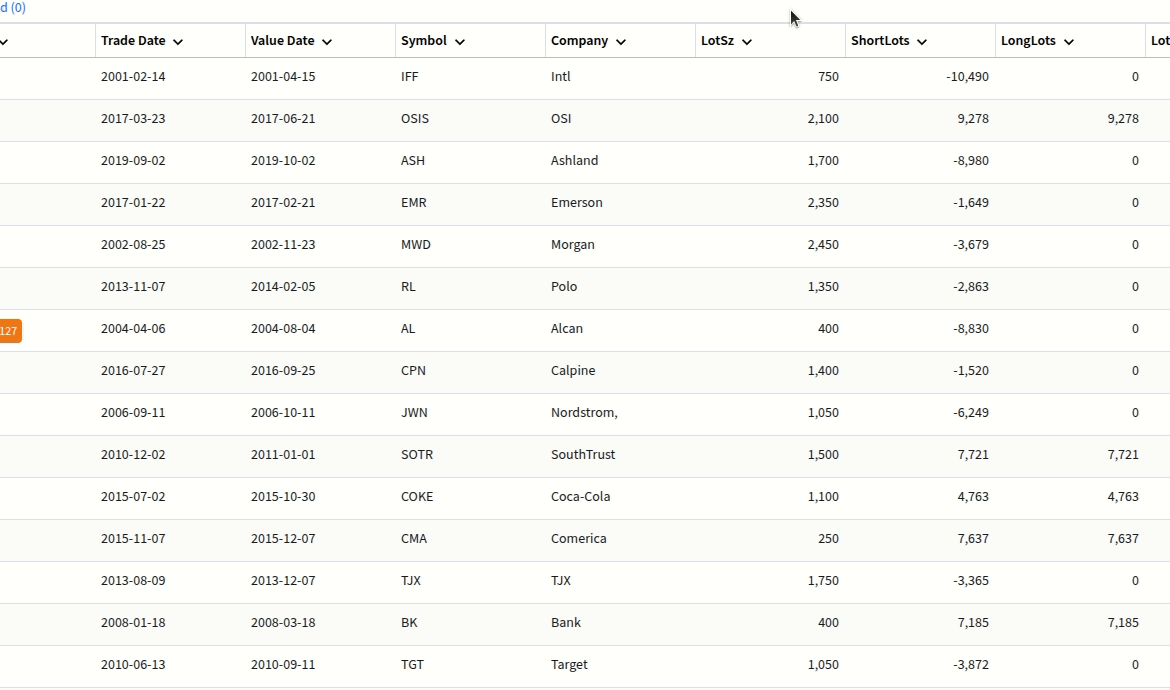1170x690 pixels.
Task: Click the Symbol column header label
Action: [424, 40]
